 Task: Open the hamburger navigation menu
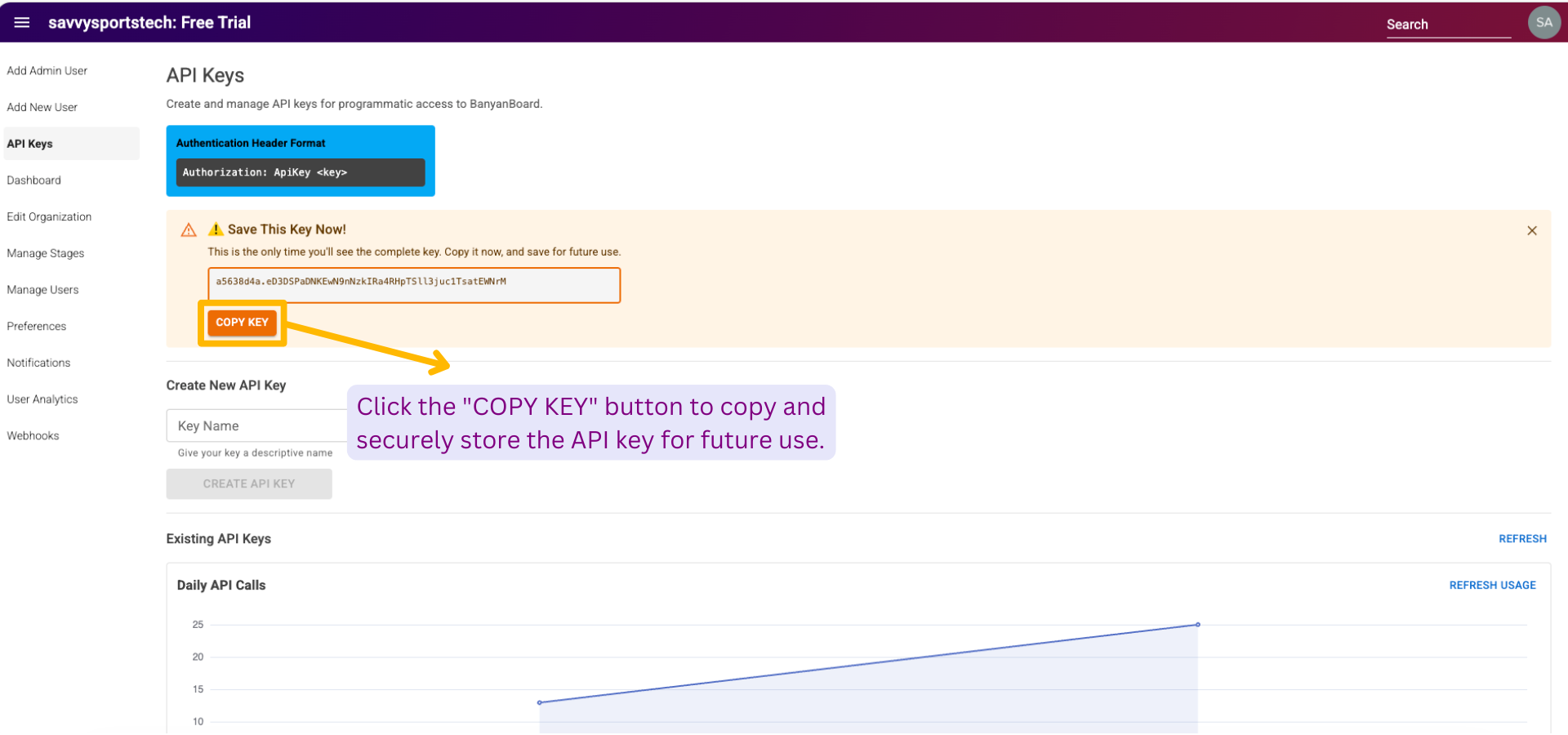click(22, 23)
